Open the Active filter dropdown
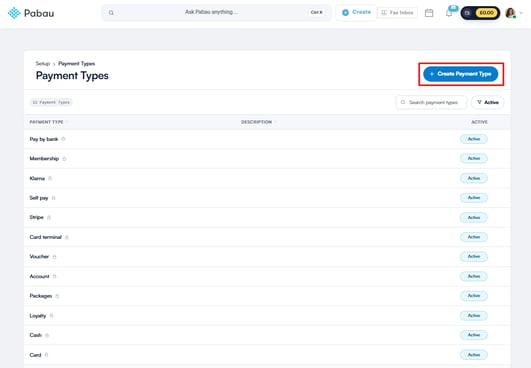This screenshot has height=368, width=531. (487, 102)
